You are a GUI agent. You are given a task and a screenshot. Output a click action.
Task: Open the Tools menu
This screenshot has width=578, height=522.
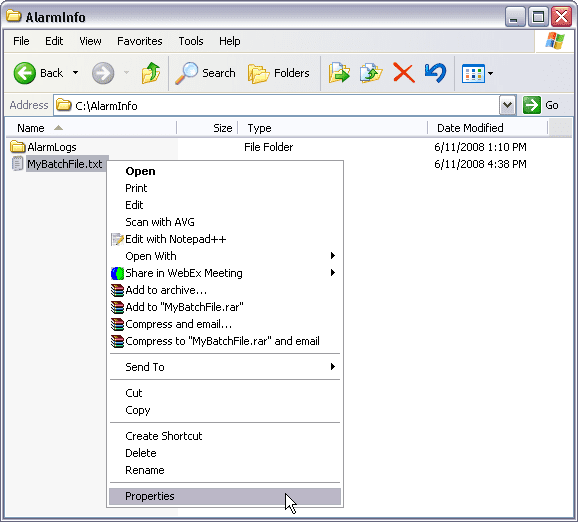[x=191, y=41]
